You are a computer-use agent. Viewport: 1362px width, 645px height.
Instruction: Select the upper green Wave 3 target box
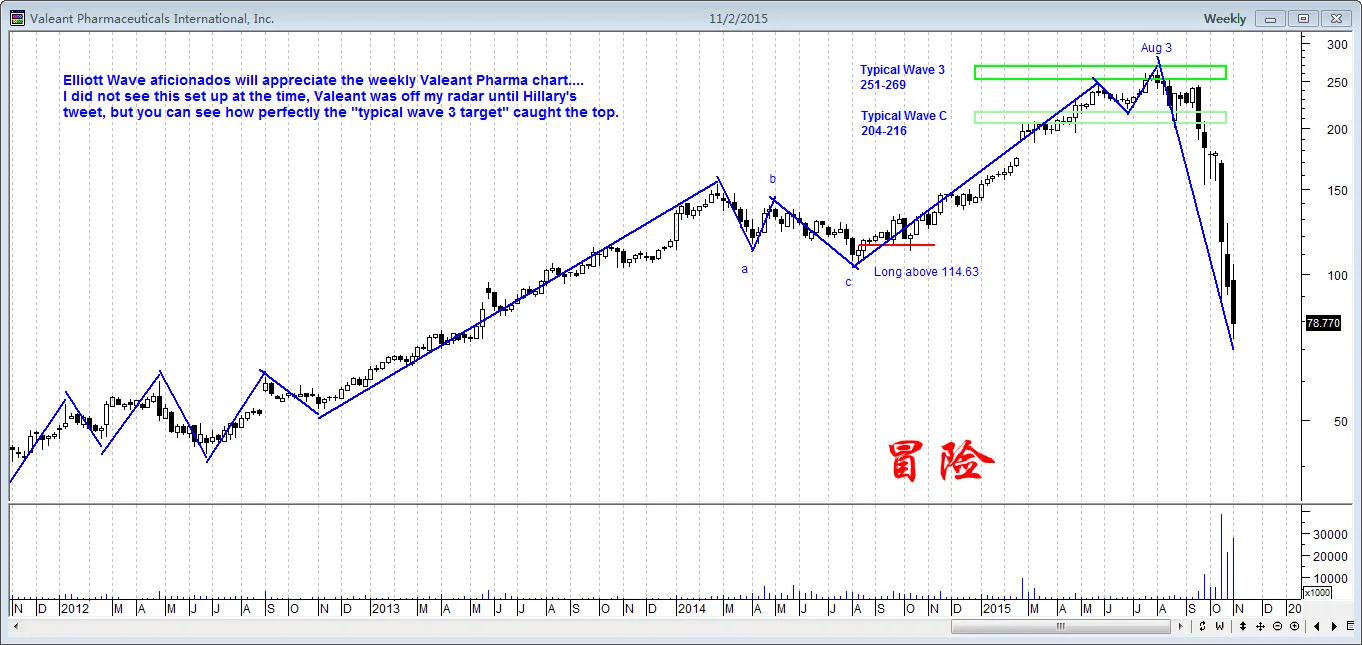click(x=1100, y=72)
